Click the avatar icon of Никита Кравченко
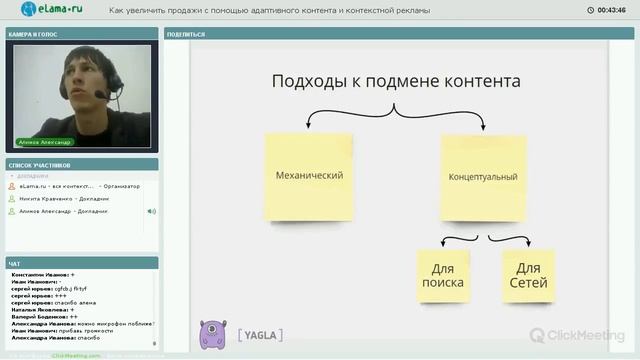Image resolution: width=640 pixels, height=360 pixels. tap(12, 199)
